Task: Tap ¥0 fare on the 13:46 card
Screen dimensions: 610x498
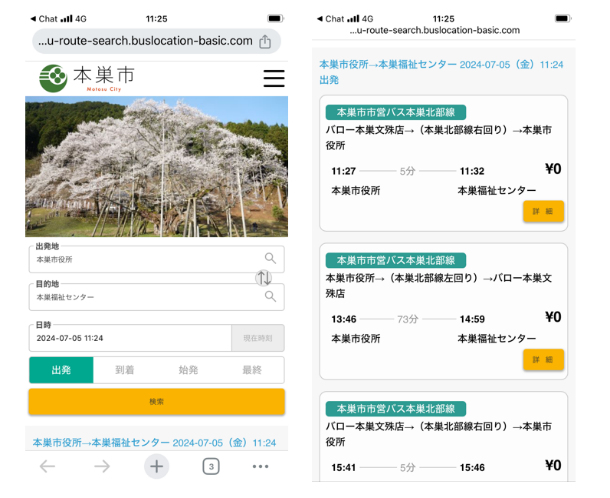Action: [x=553, y=317]
